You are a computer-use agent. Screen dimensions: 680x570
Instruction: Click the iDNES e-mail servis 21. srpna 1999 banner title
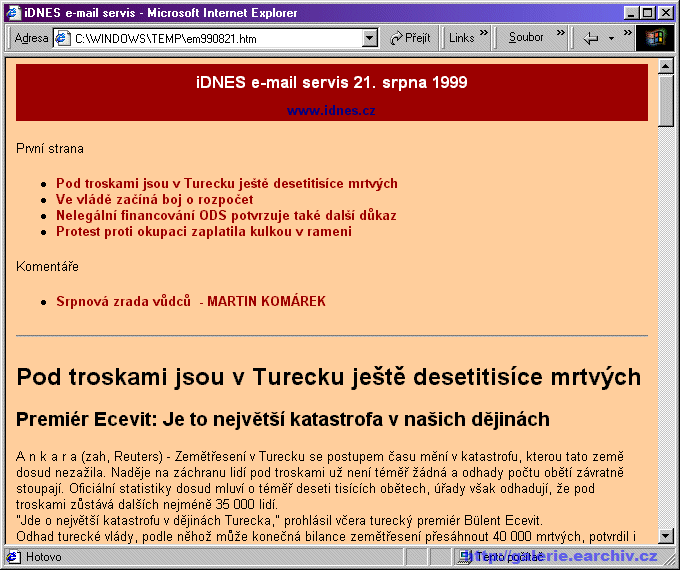[332, 82]
